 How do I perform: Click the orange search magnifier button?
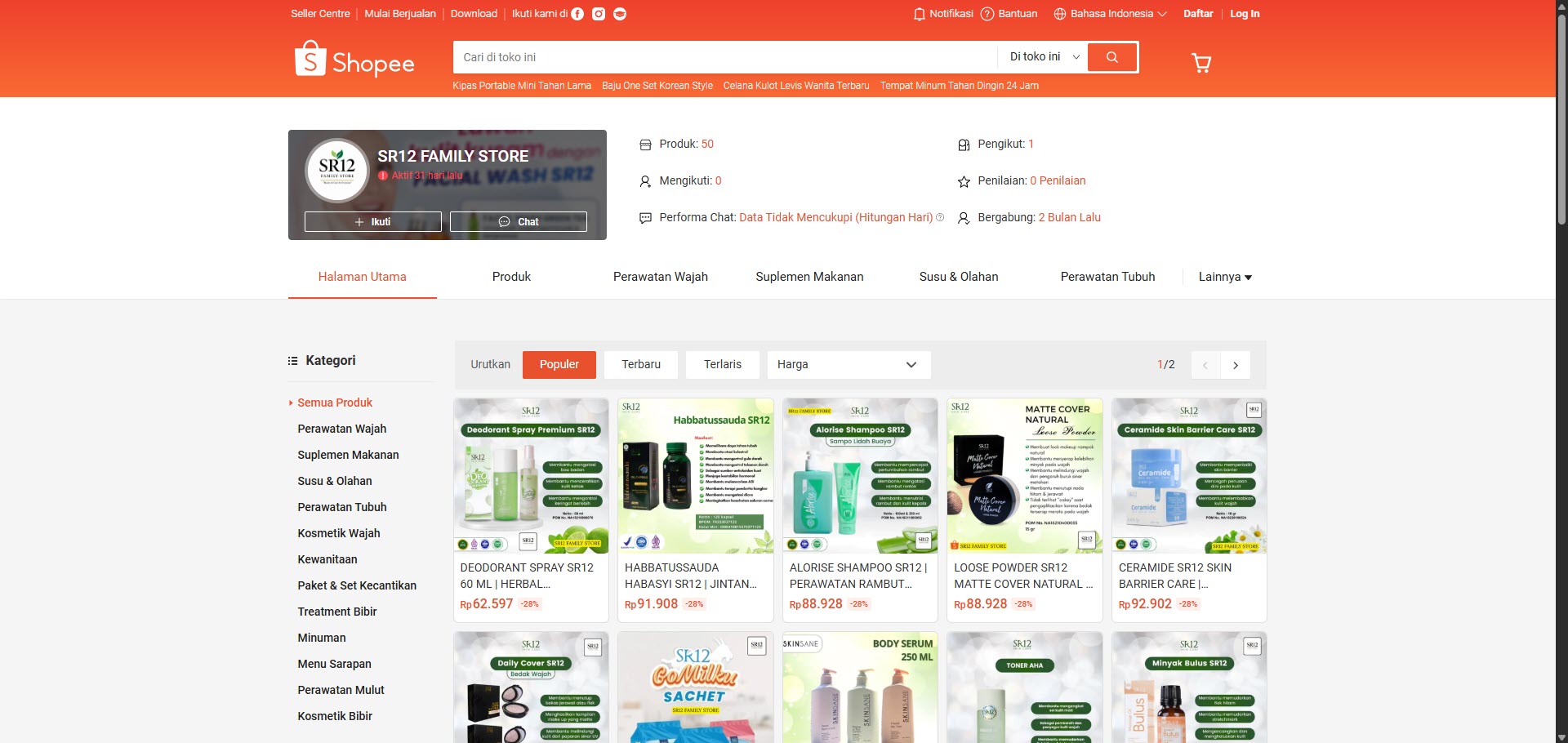(1112, 57)
